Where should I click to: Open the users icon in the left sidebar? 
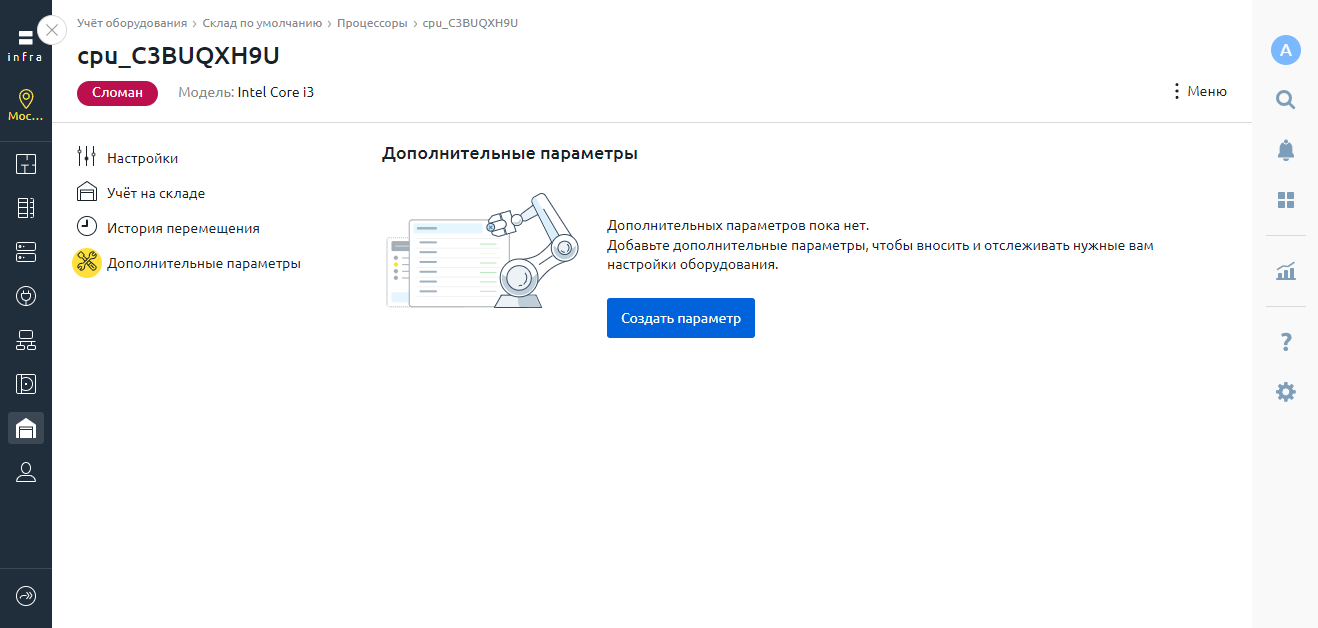[26, 472]
